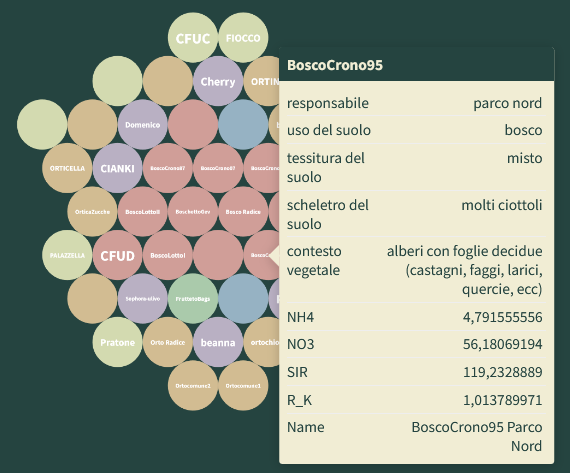Click the Cherry bubble

pos(218,81)
